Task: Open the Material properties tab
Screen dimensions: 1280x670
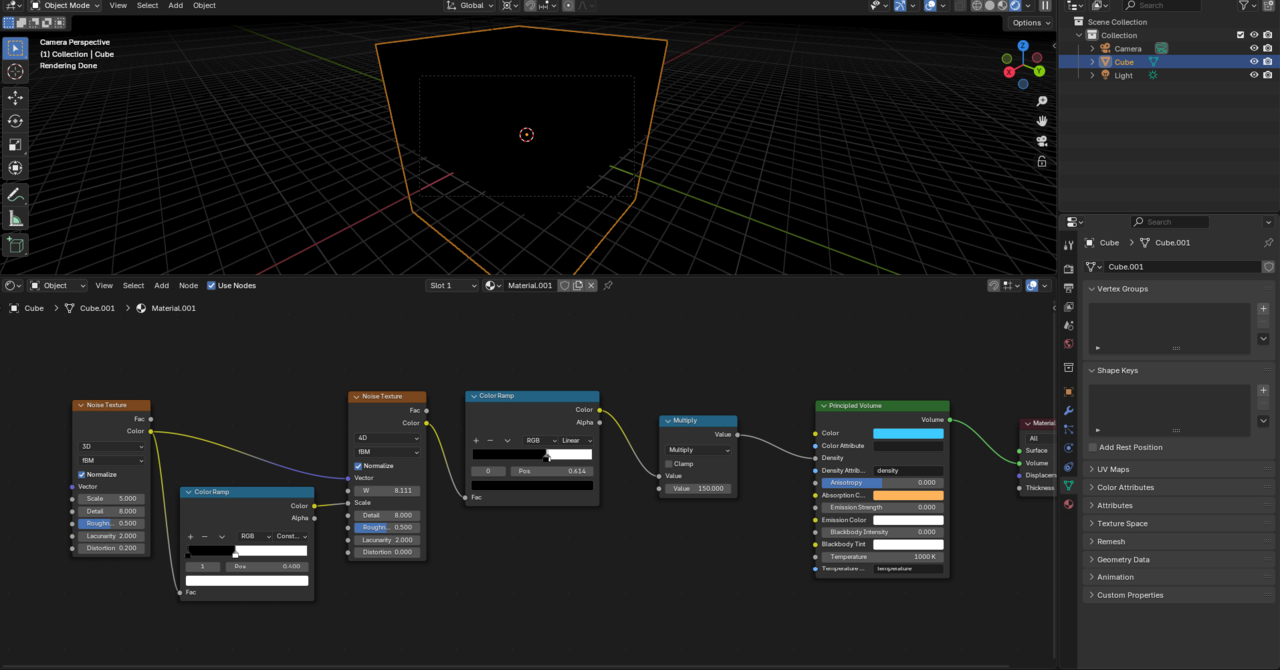Action: pos(1068,504)
